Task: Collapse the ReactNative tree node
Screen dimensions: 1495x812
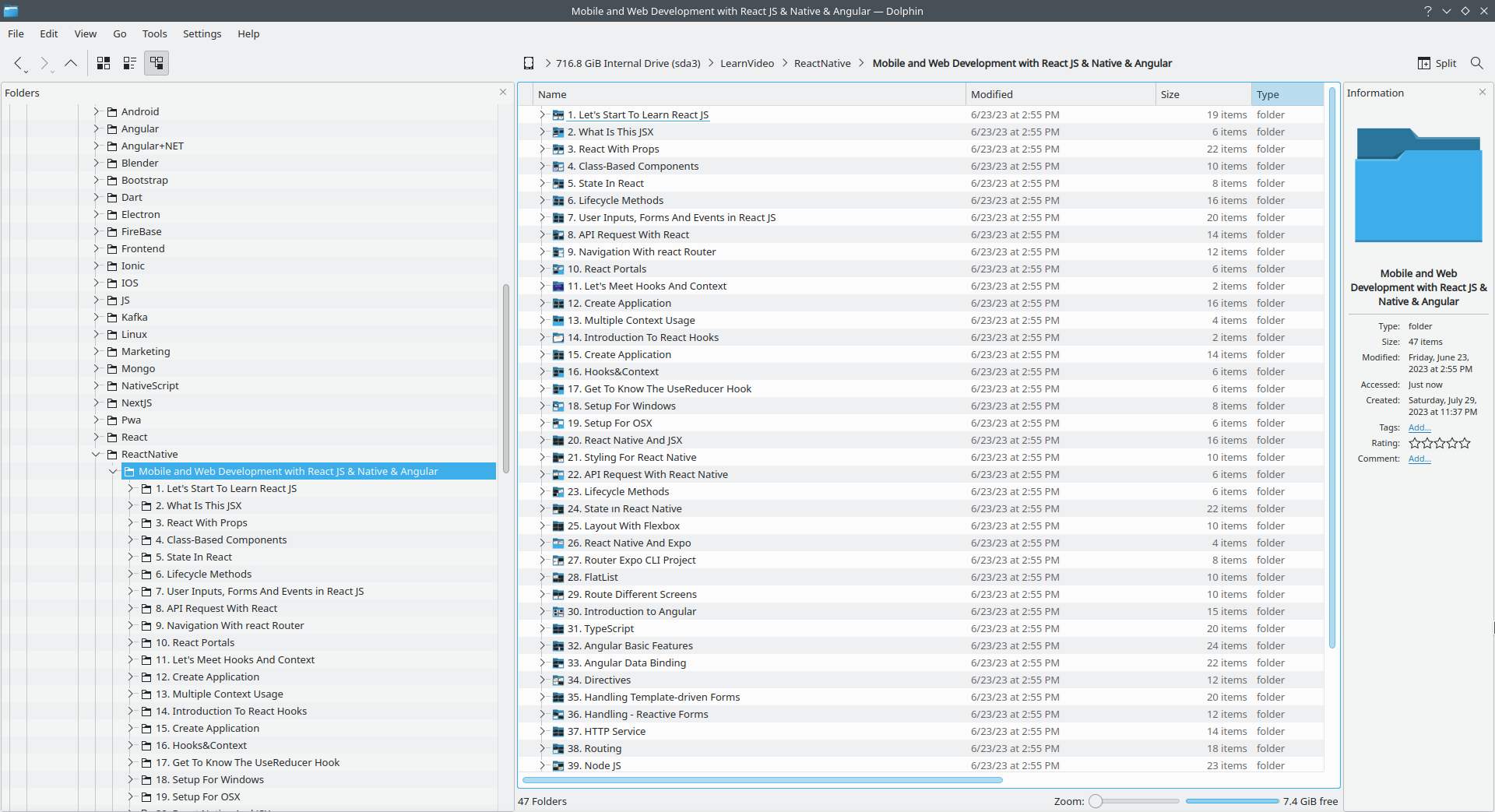Action: 97,455
